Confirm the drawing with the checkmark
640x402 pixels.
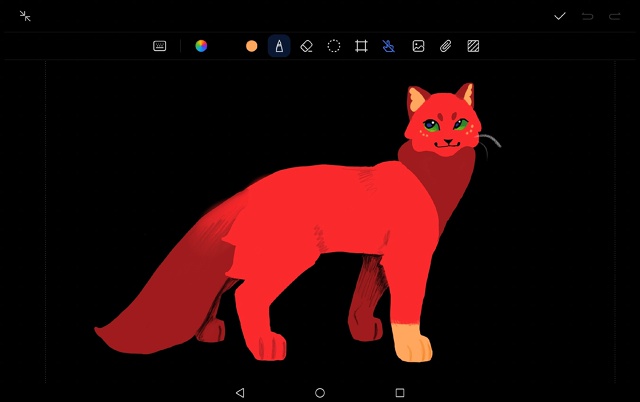pyautogui.click(x=560, y=16)
